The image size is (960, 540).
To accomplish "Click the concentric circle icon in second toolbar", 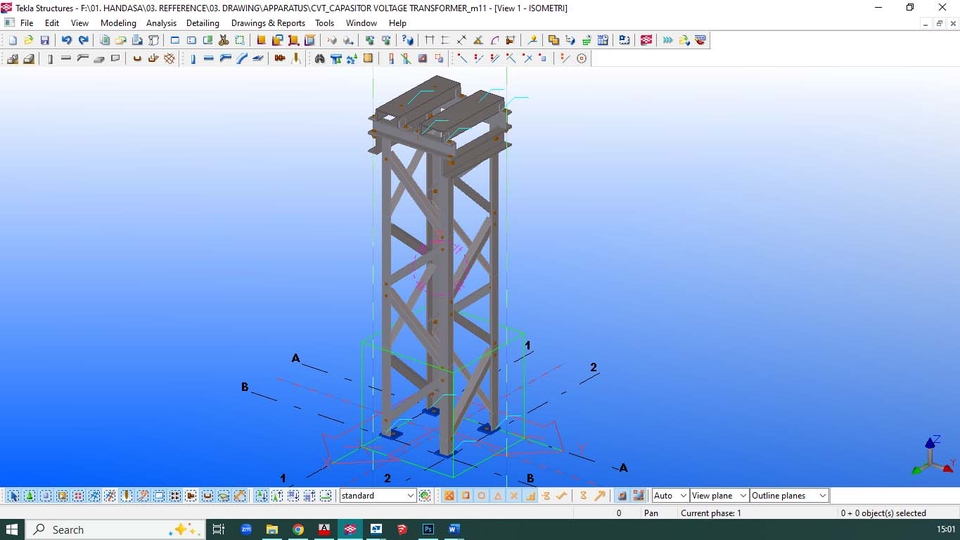I will (x=582, y=59).
